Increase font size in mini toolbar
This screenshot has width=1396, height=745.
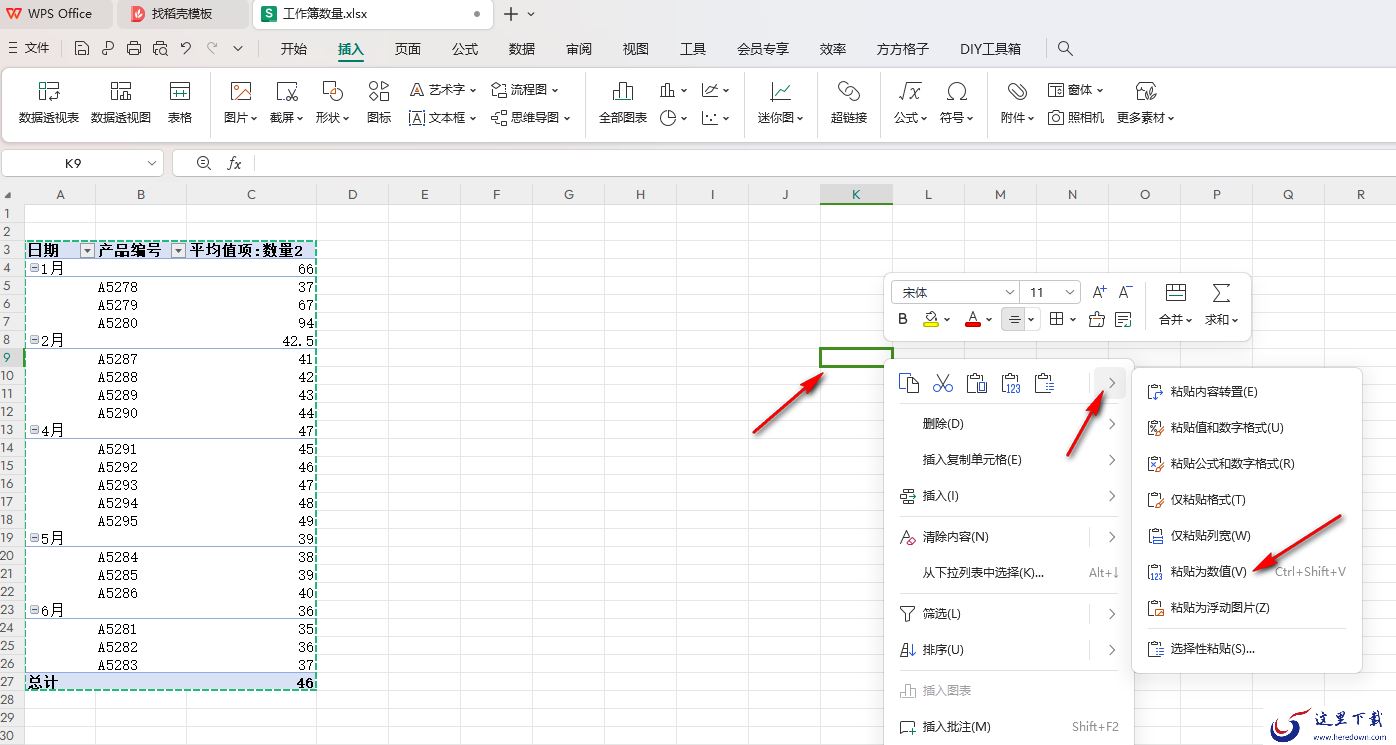click(x=1099, y=292)
